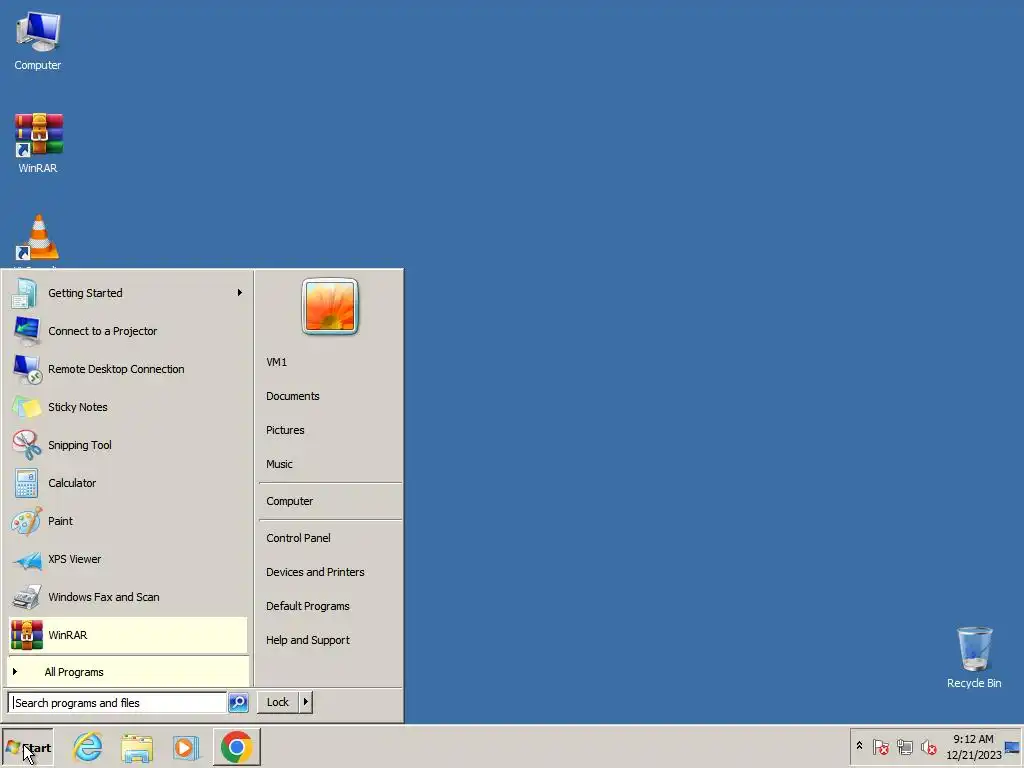Click the muted volume tray icon
Viewport: 1024px width, 768px height.
pyautogui.click(x=928, y=747)
